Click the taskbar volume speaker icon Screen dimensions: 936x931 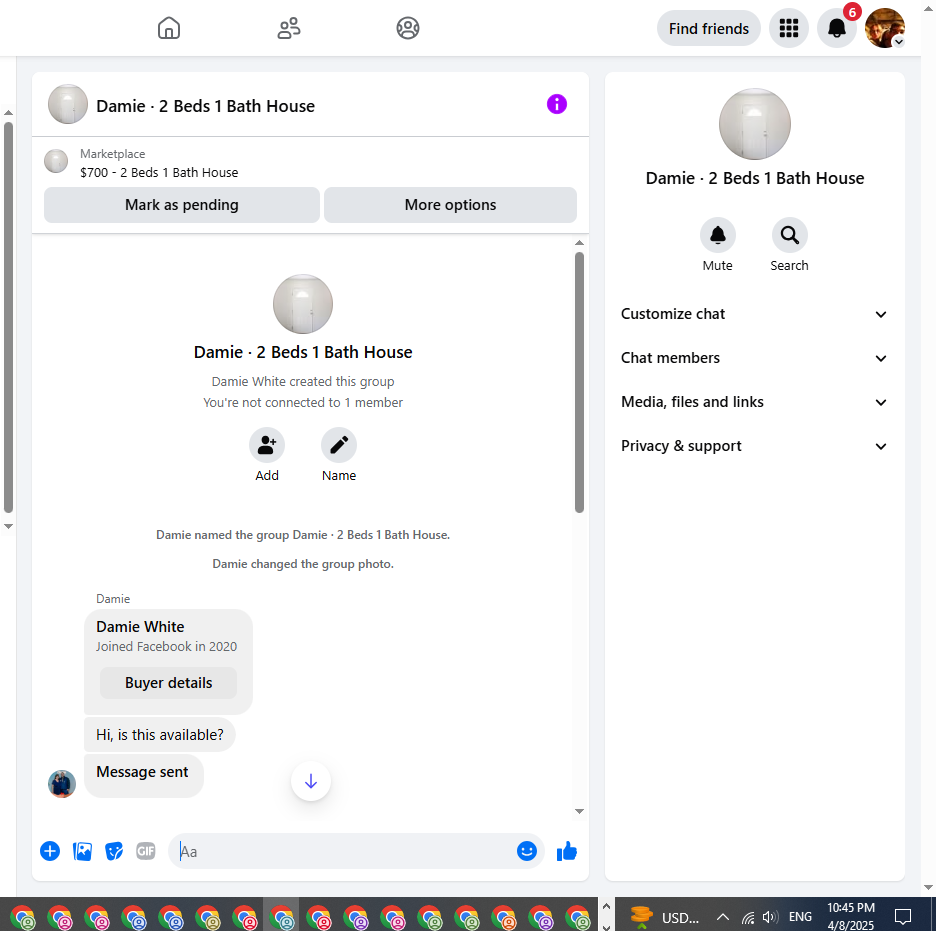[770, 917]
